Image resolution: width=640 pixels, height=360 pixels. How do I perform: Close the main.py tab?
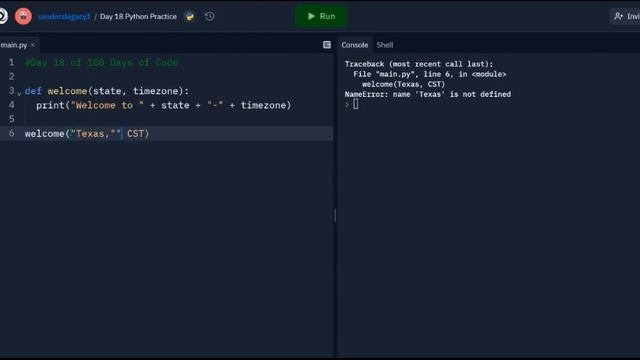(x=33, y=45)
